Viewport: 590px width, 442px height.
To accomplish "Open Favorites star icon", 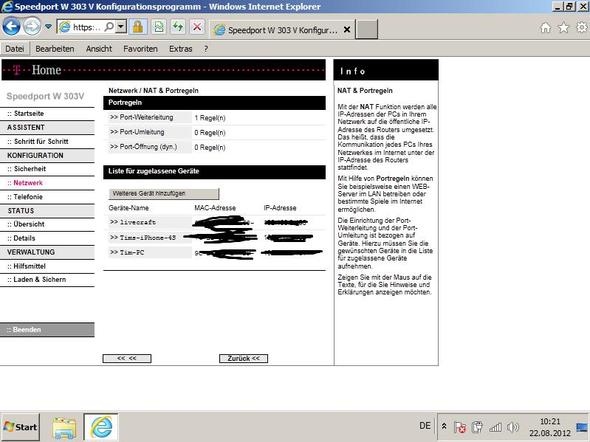I will tap(563, 28).
